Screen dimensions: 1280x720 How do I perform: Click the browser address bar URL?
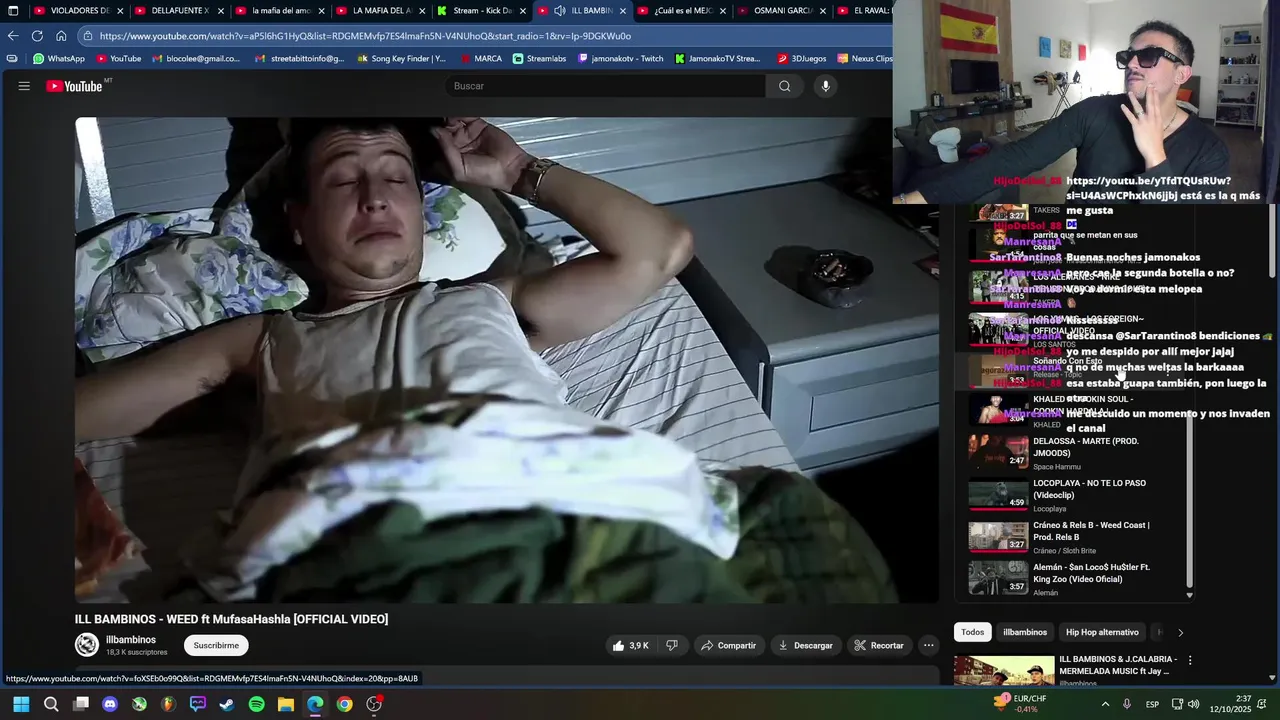click(365, 36)
